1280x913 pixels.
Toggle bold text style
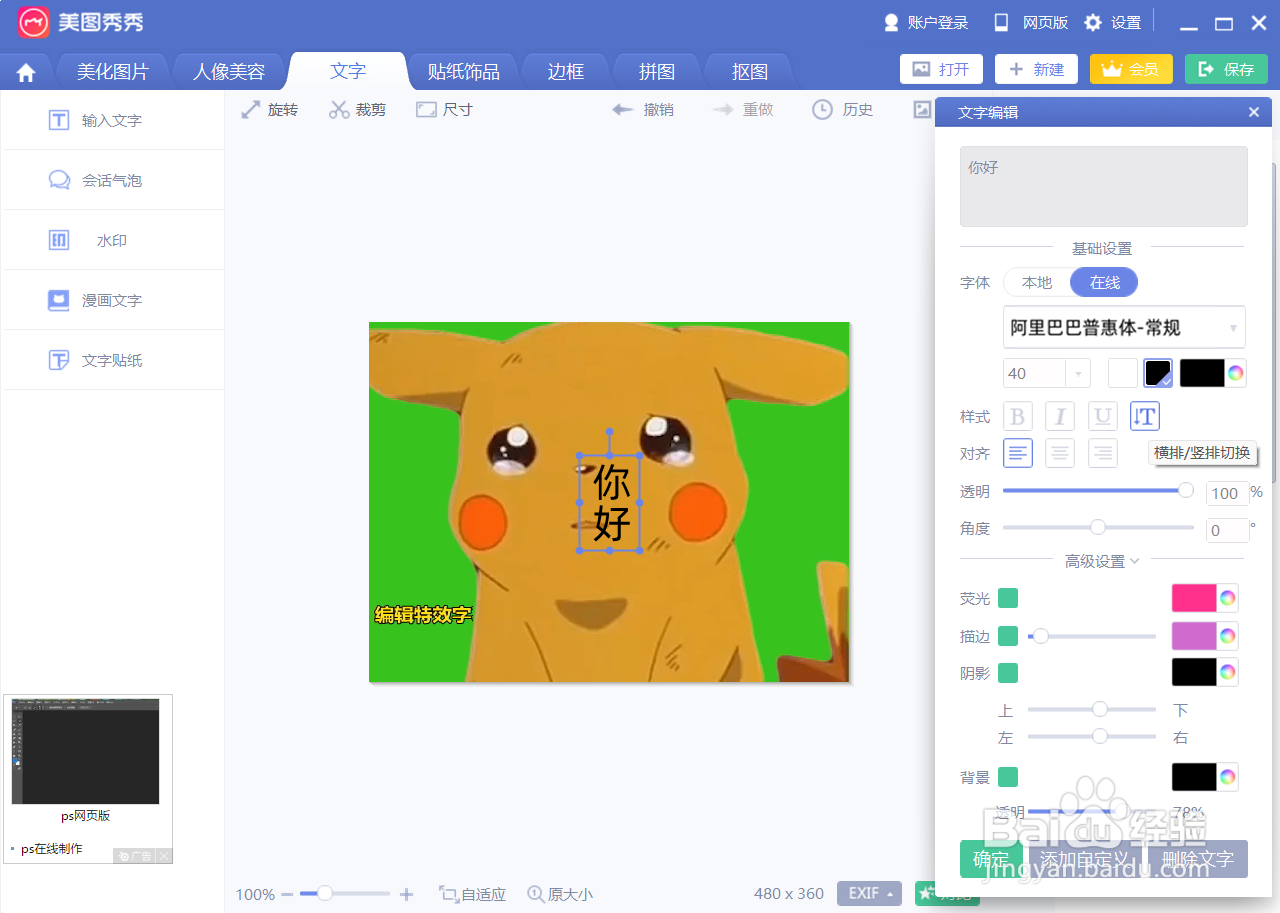pos(1018,416)
